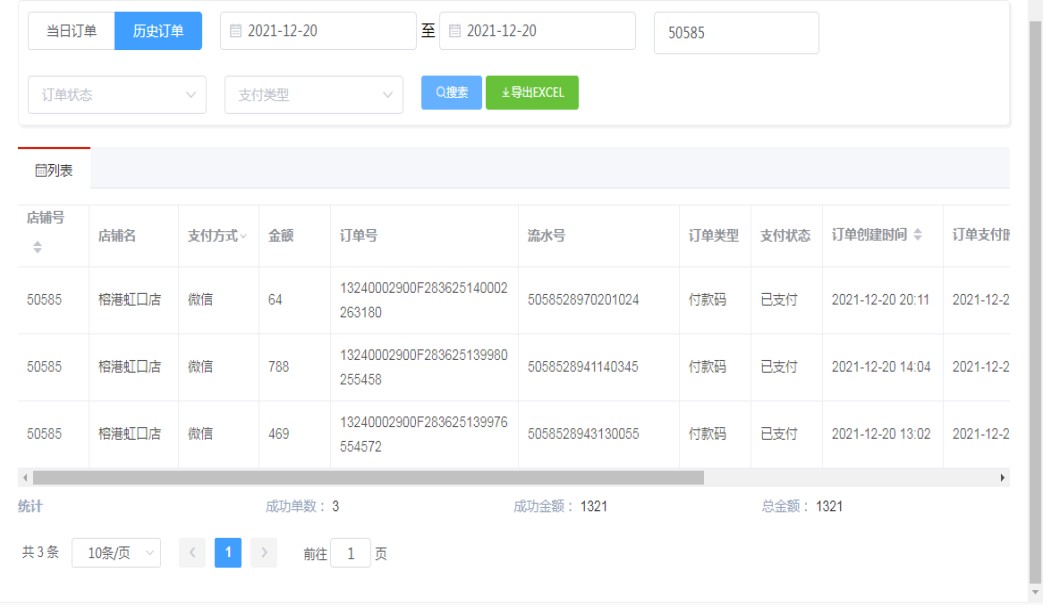The image size is (1043, 605).
Task: Sort by 店铺号 column arrows
Action: (x=38, y=247)
